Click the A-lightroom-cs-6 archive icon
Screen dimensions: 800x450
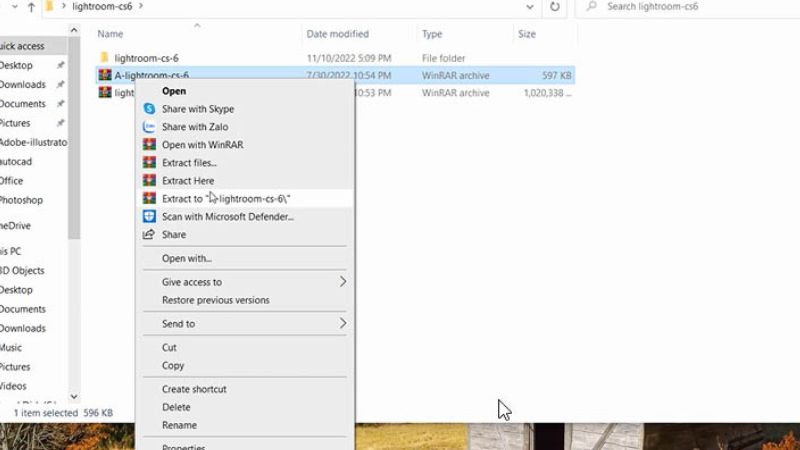(105, 75)
